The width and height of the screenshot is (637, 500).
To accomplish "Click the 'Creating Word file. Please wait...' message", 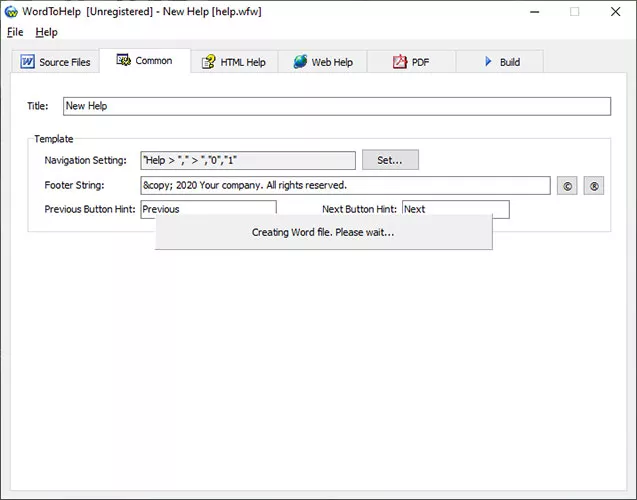I will coord(323,232).
